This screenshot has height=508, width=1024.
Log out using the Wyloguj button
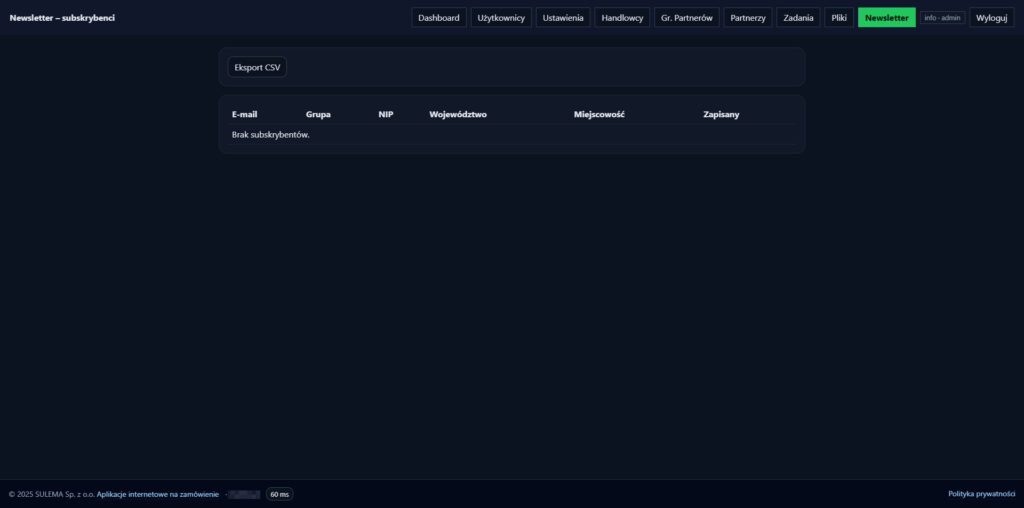(x=991, y=18)
